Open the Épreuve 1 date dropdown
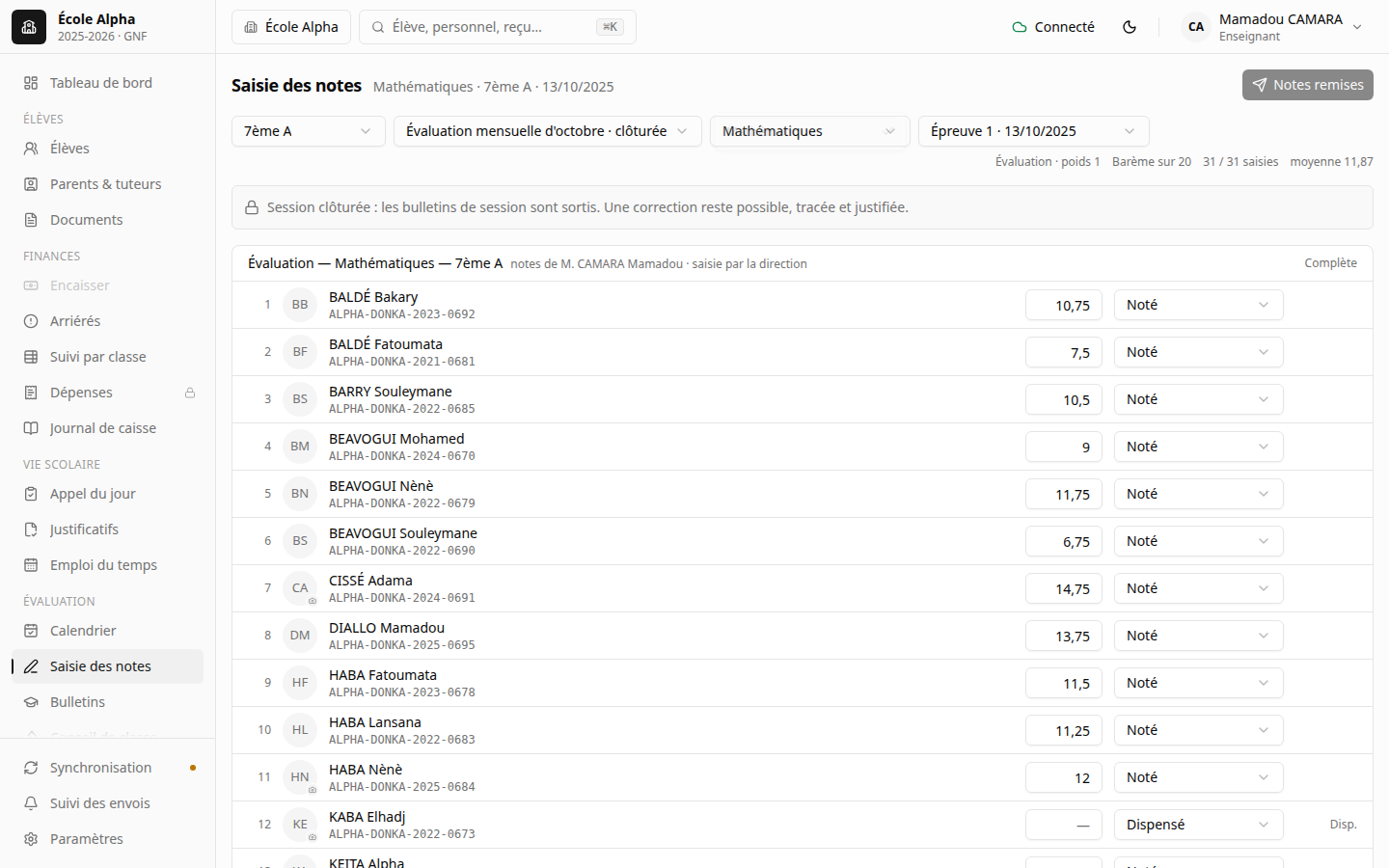 (x=1034, y=131)
